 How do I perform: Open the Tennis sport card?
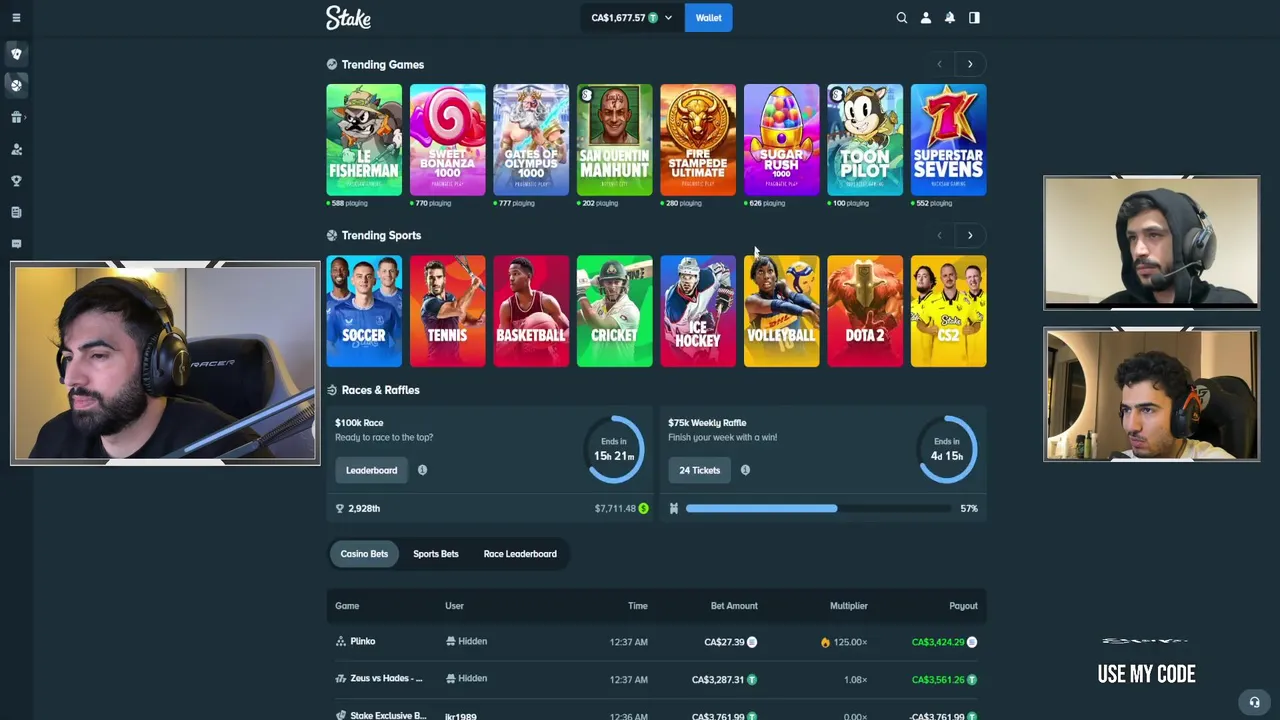click(448, 311)
